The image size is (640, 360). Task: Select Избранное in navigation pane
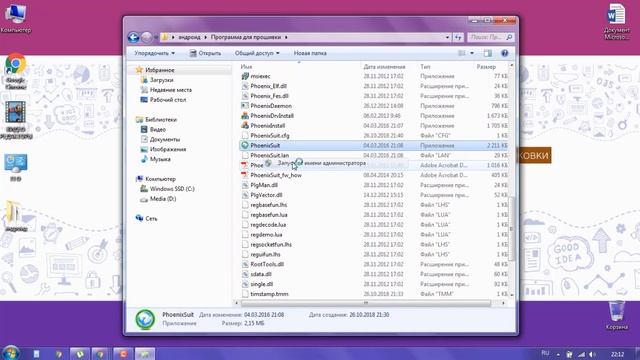(x=160, y=70)
